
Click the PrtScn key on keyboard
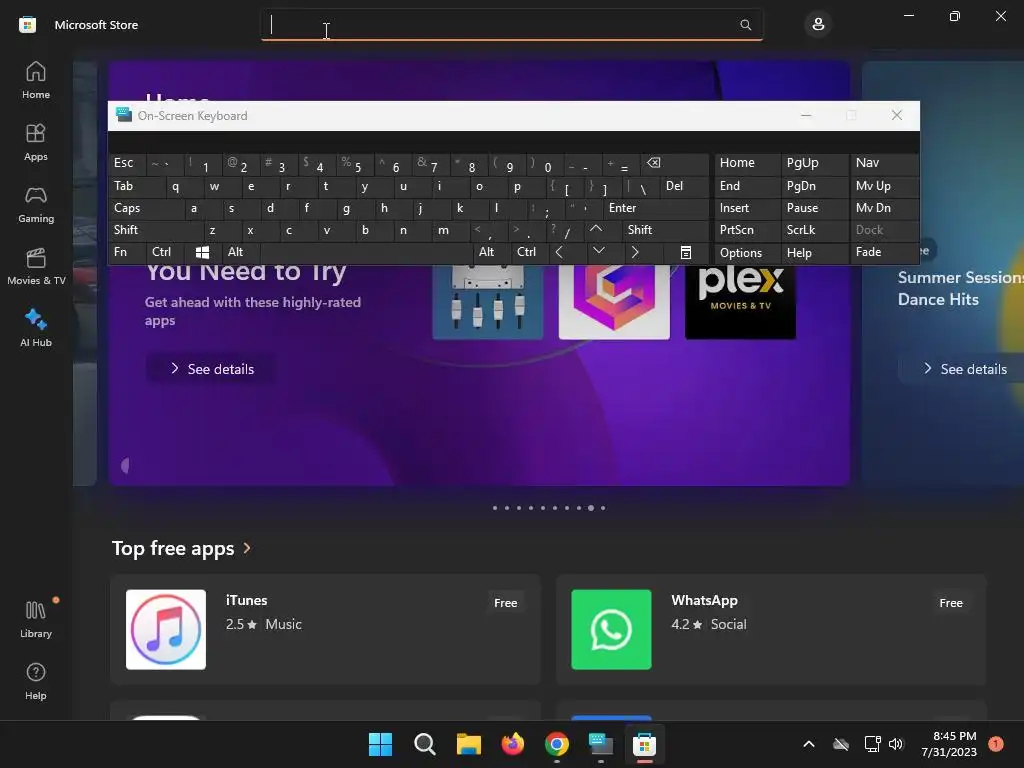pyautogui.click(x=746, y=229)
